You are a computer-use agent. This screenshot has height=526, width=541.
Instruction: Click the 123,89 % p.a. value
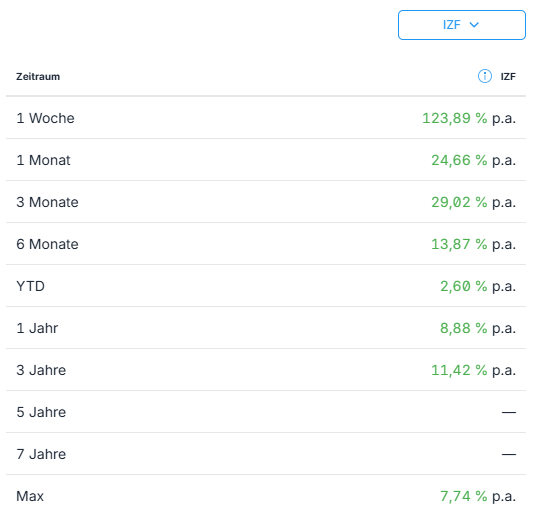coord(469,118)
